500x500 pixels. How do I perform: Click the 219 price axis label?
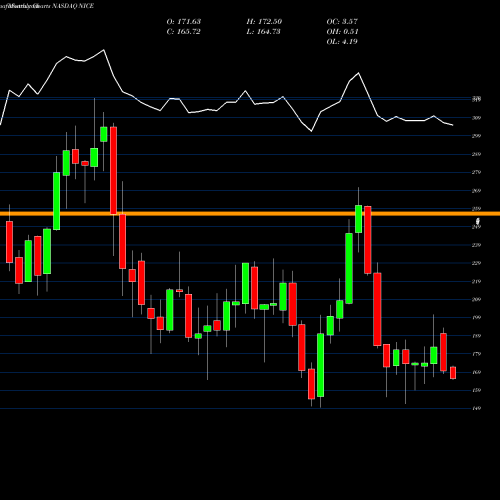click(477, 281)
